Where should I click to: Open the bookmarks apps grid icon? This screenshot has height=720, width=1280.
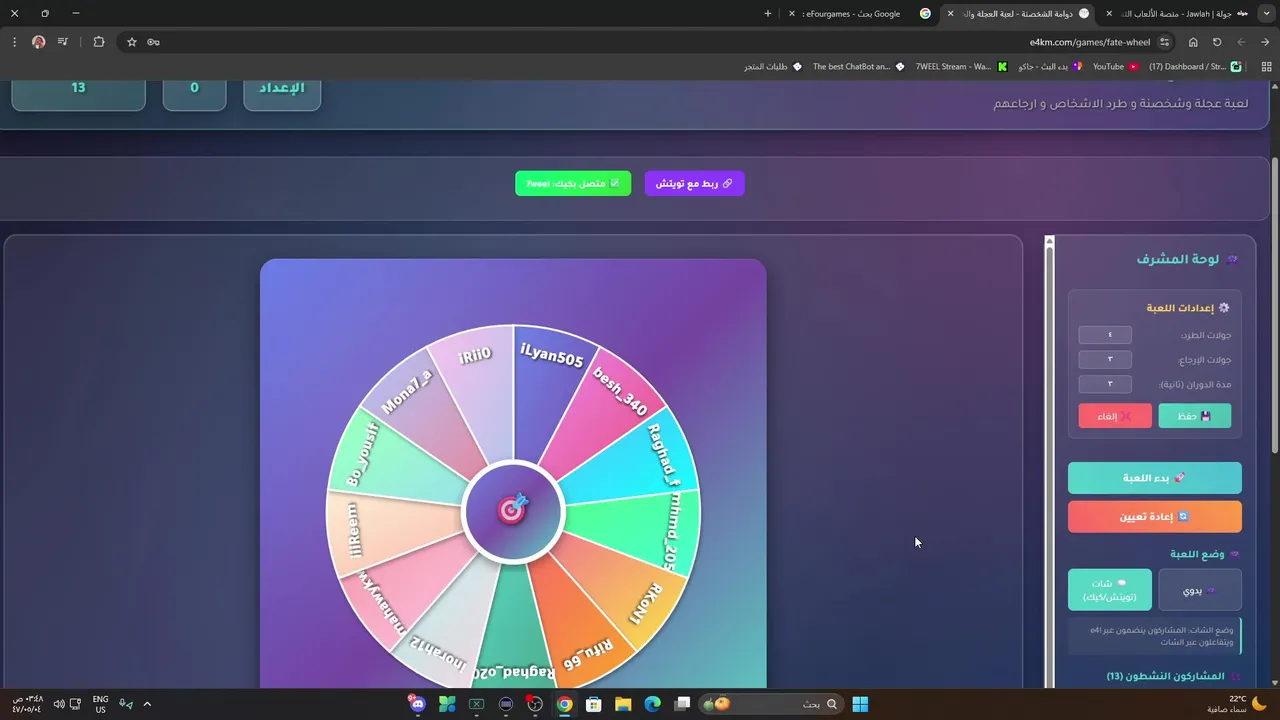1265,67
